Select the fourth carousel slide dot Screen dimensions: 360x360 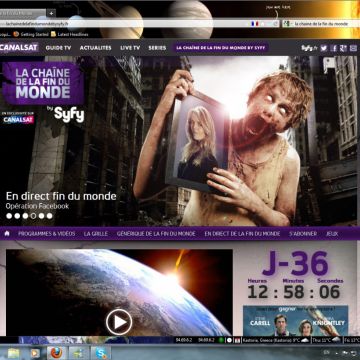[x=33, y=216]
